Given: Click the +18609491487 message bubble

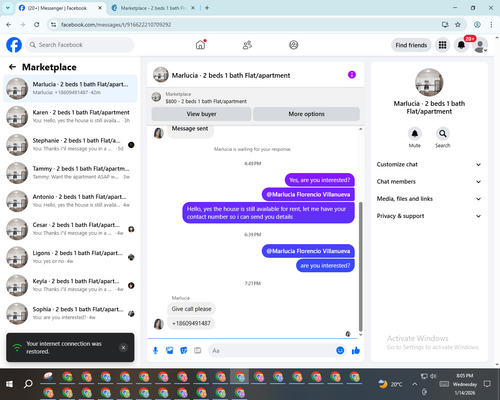Looking at the screenshot, I should pyautogui.click(x=191, y=323).
